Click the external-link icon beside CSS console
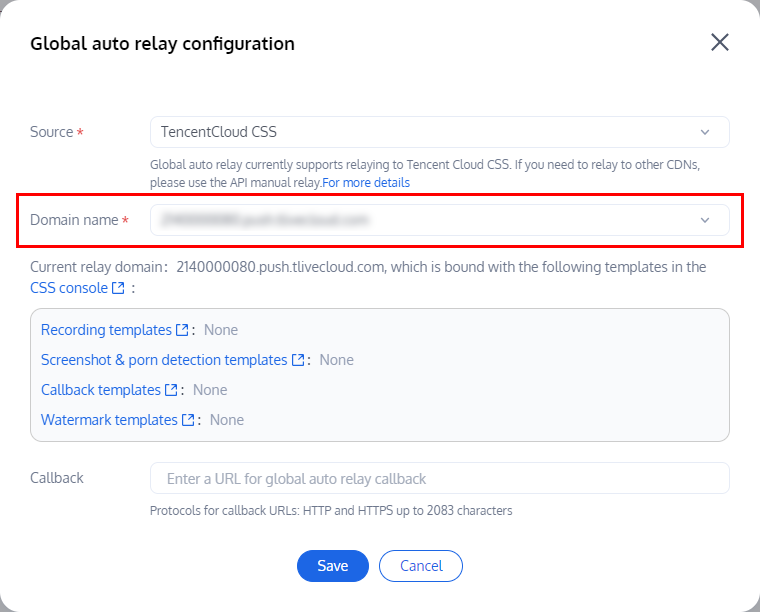 tap(119, 288)
